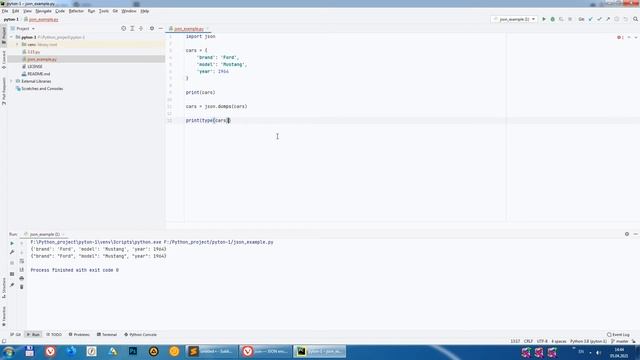Open Search Everywhere magnifier icon
Screen dimensions: 640x360
coord(636,19)
